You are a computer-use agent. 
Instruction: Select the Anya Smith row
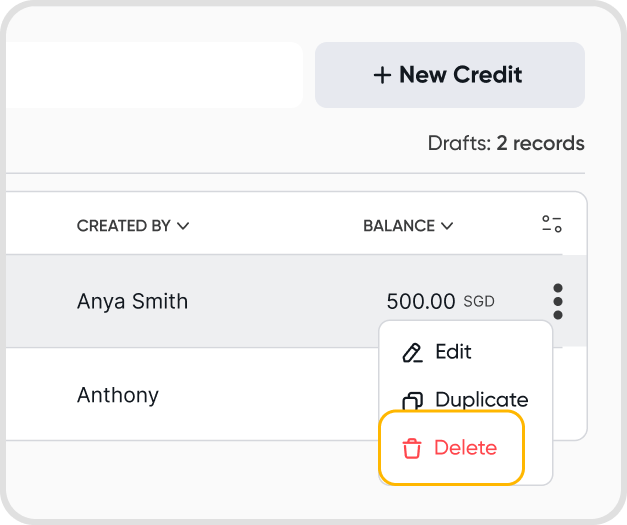(132, 301)
